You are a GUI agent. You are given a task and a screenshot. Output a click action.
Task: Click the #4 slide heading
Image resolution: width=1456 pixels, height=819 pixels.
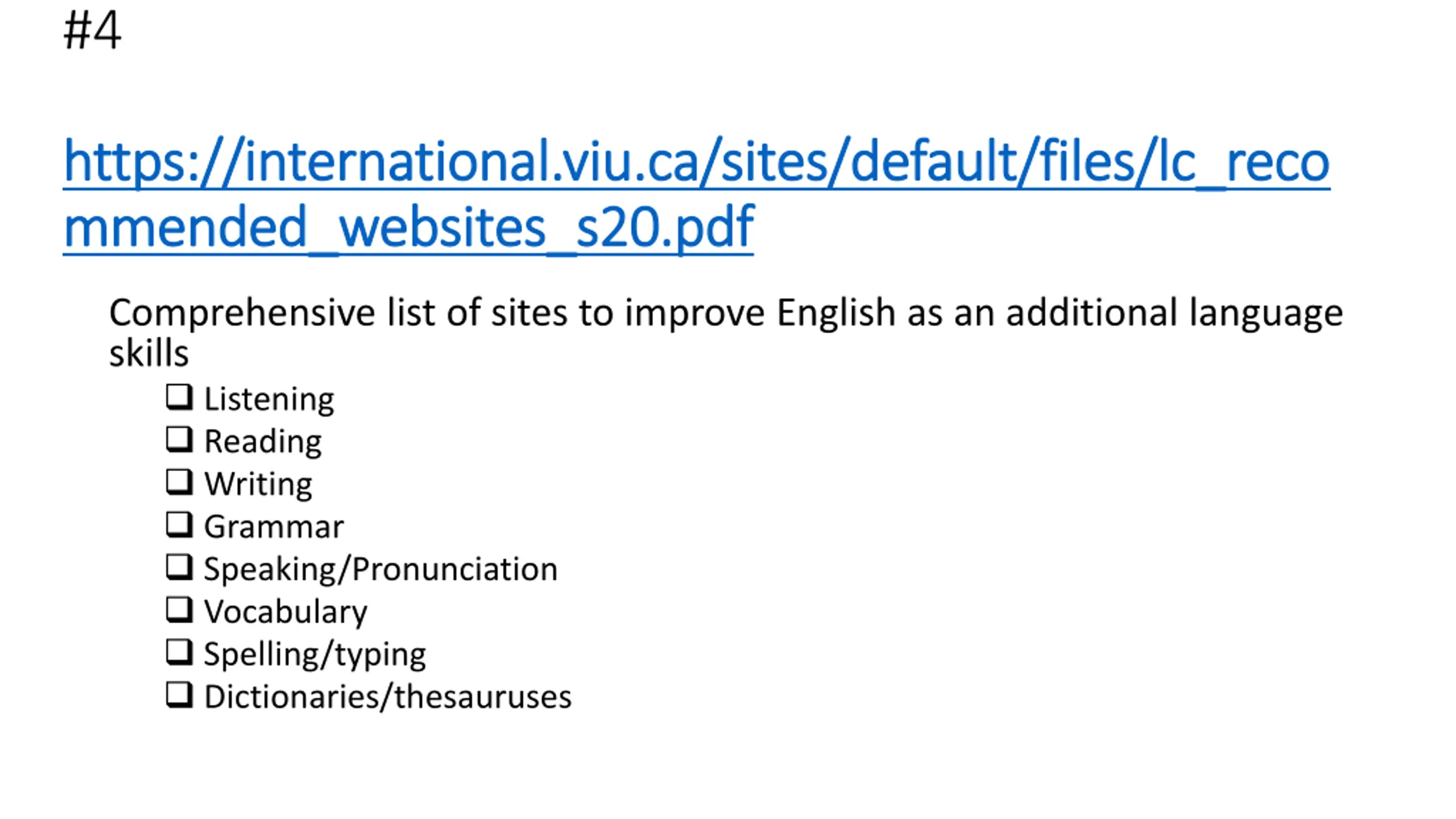coord(92,30)
